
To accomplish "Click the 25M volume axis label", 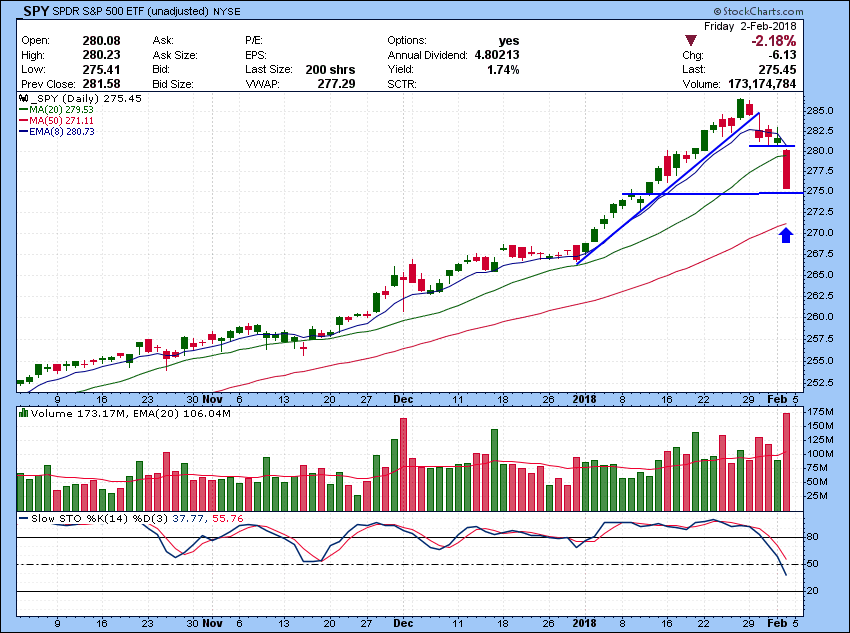I will (817, 496).
